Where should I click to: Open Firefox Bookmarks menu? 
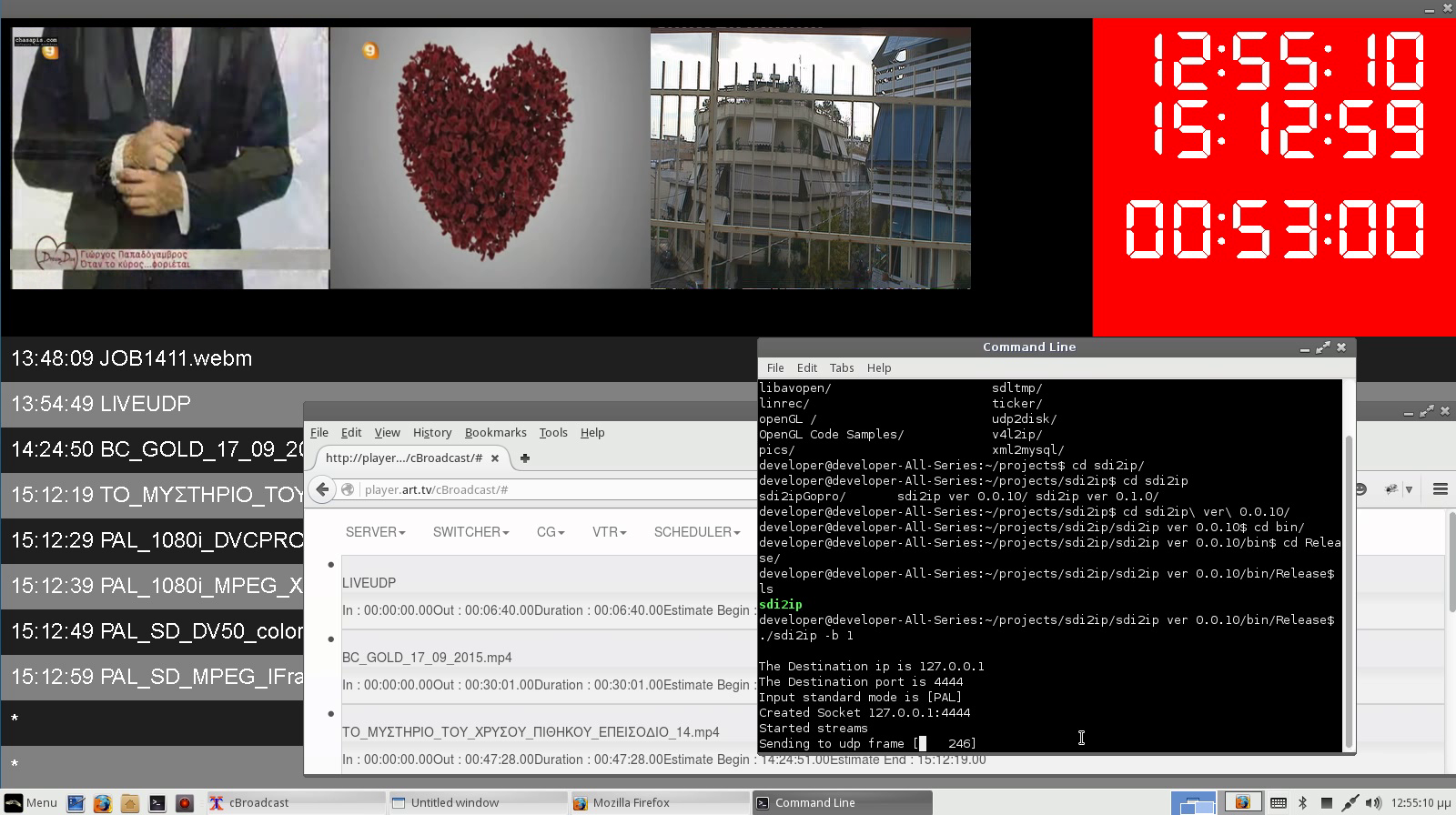click(x=495, y=432)
